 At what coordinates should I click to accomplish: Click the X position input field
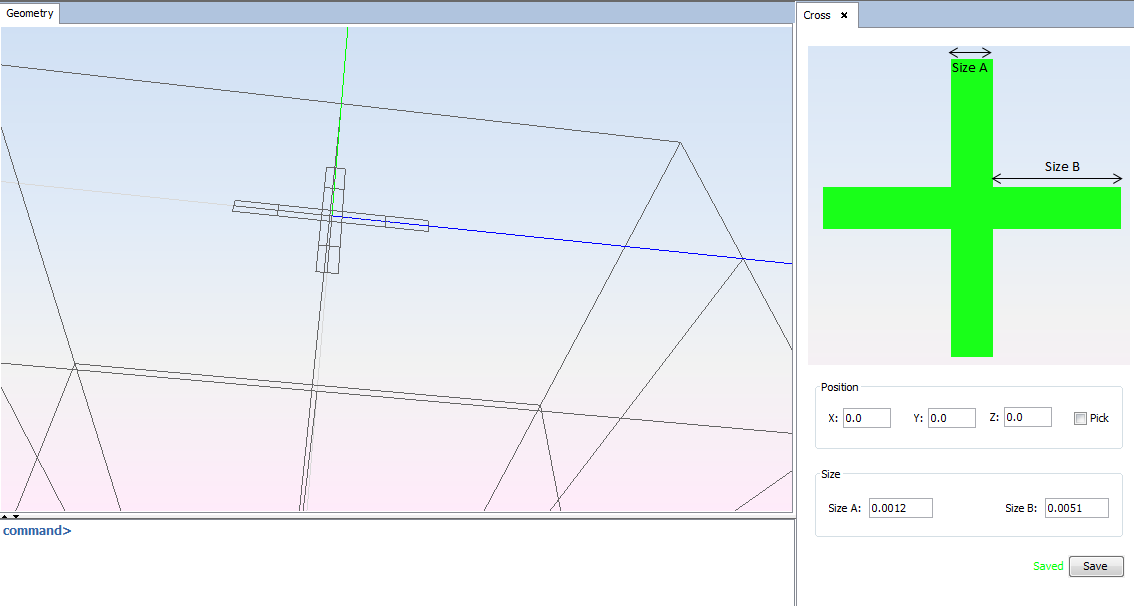[x=866, y=418]
